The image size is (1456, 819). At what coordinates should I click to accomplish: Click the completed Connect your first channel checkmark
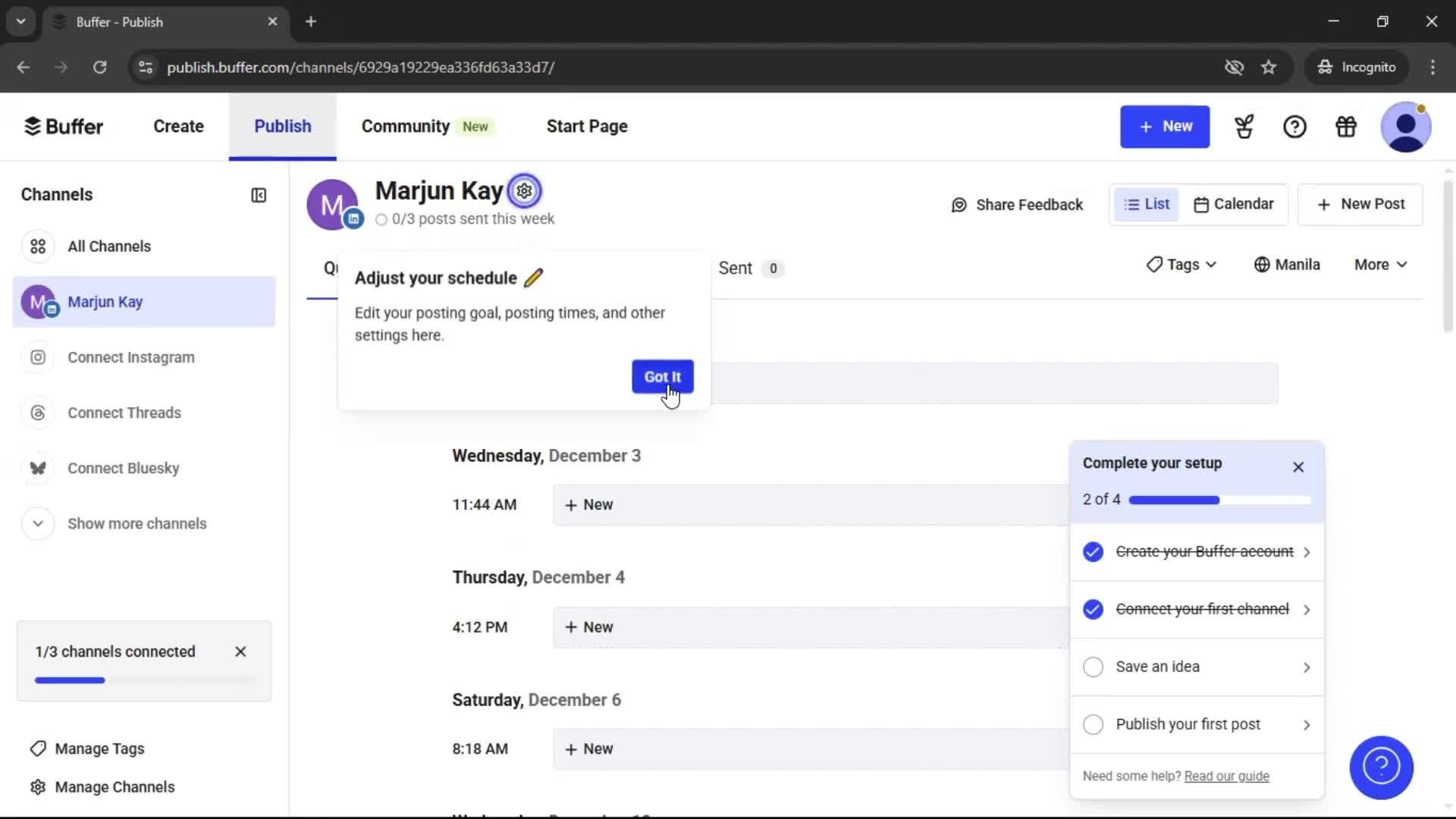[x=1093, y=609]
